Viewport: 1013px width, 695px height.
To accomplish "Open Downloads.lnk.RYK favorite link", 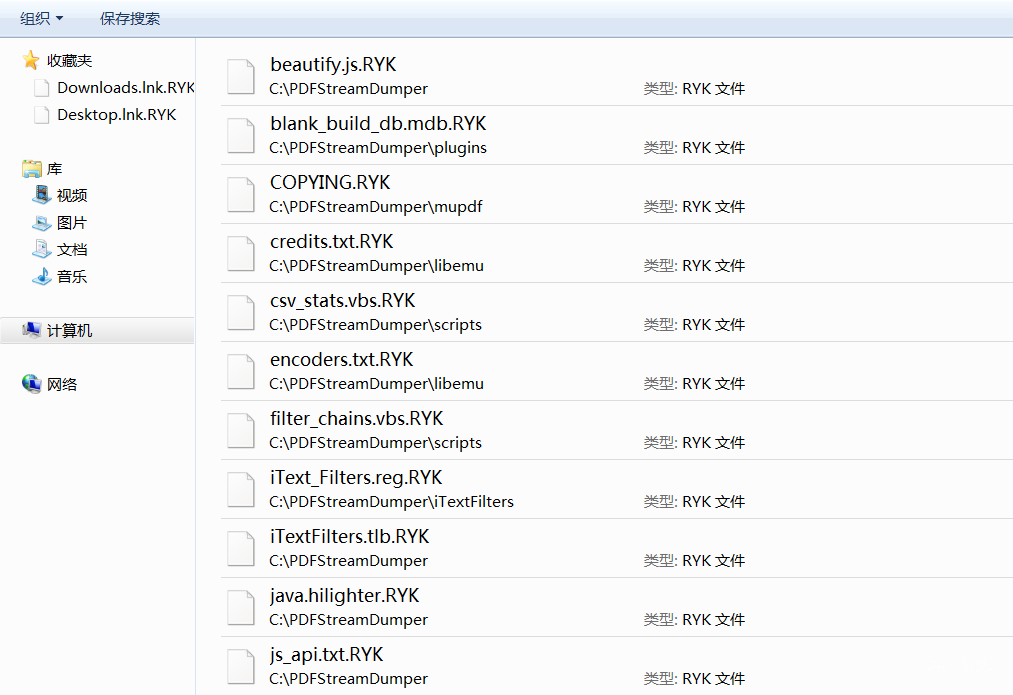I will 126,88.
